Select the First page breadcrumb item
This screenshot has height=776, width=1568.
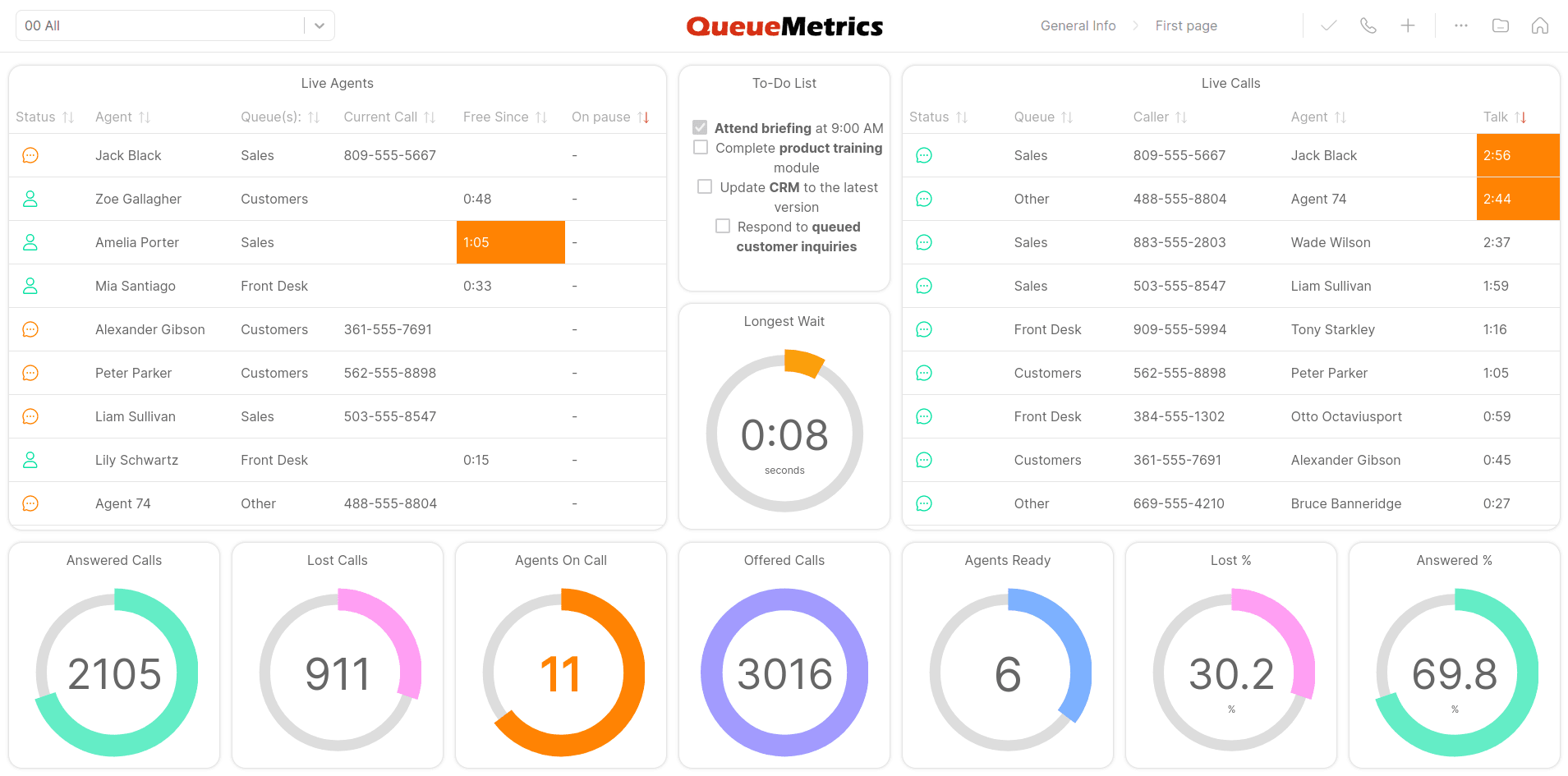tap(1185, 25)
